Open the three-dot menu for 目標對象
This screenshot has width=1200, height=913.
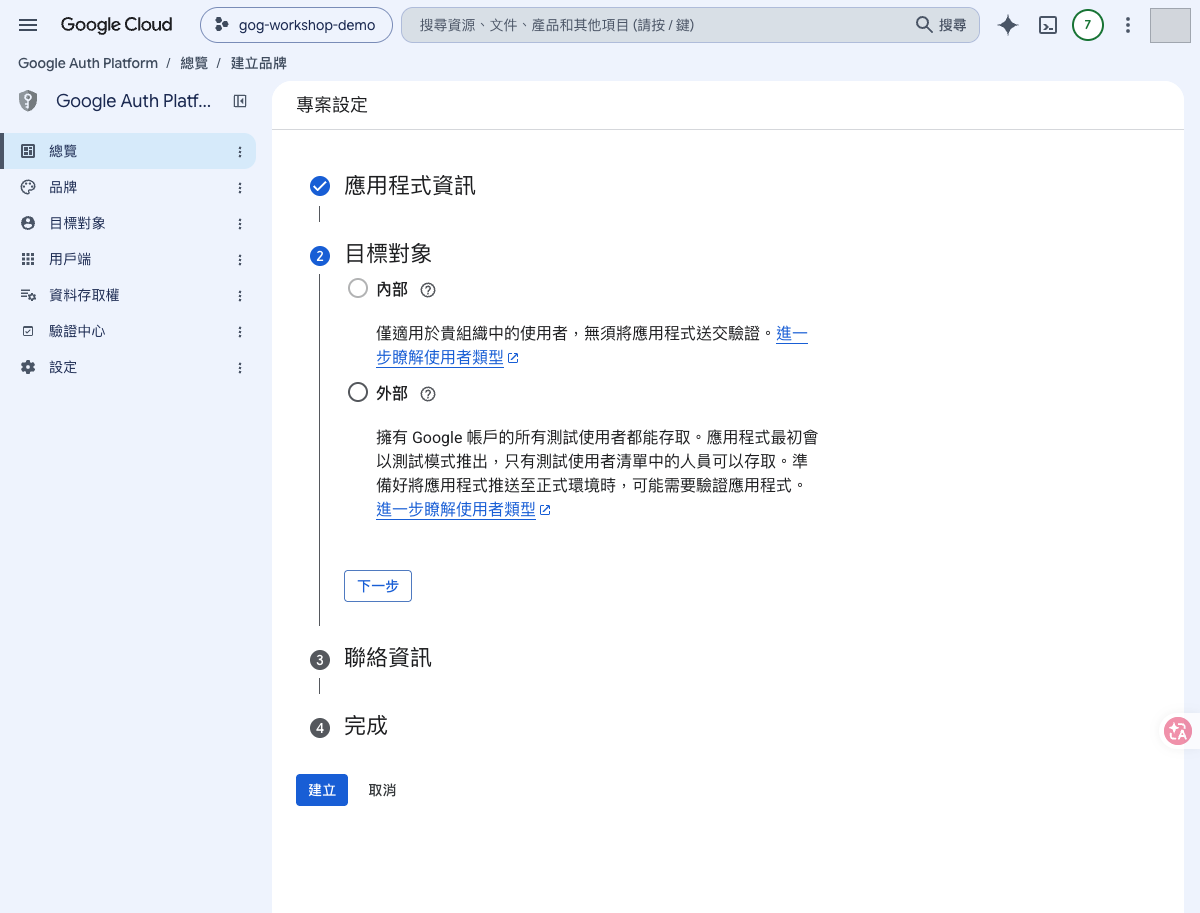pyautogui.click(x=240, y=224)
